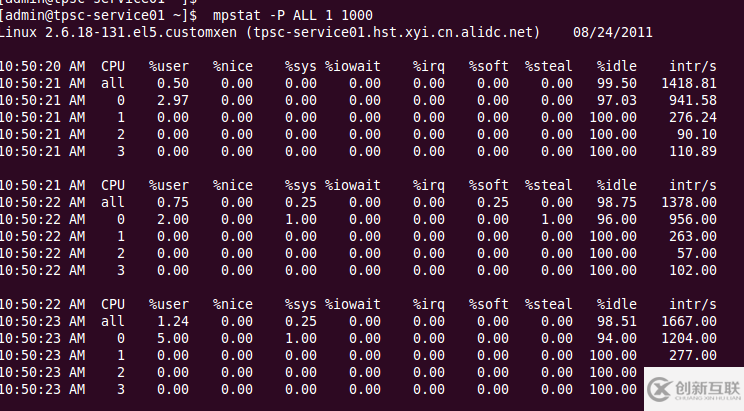Select kernel string 'Linux 2.6.18-131.el5.customxen'
The width and height of the screenshot is (744, 411).
pyautogui.click(x=118, y=33)
